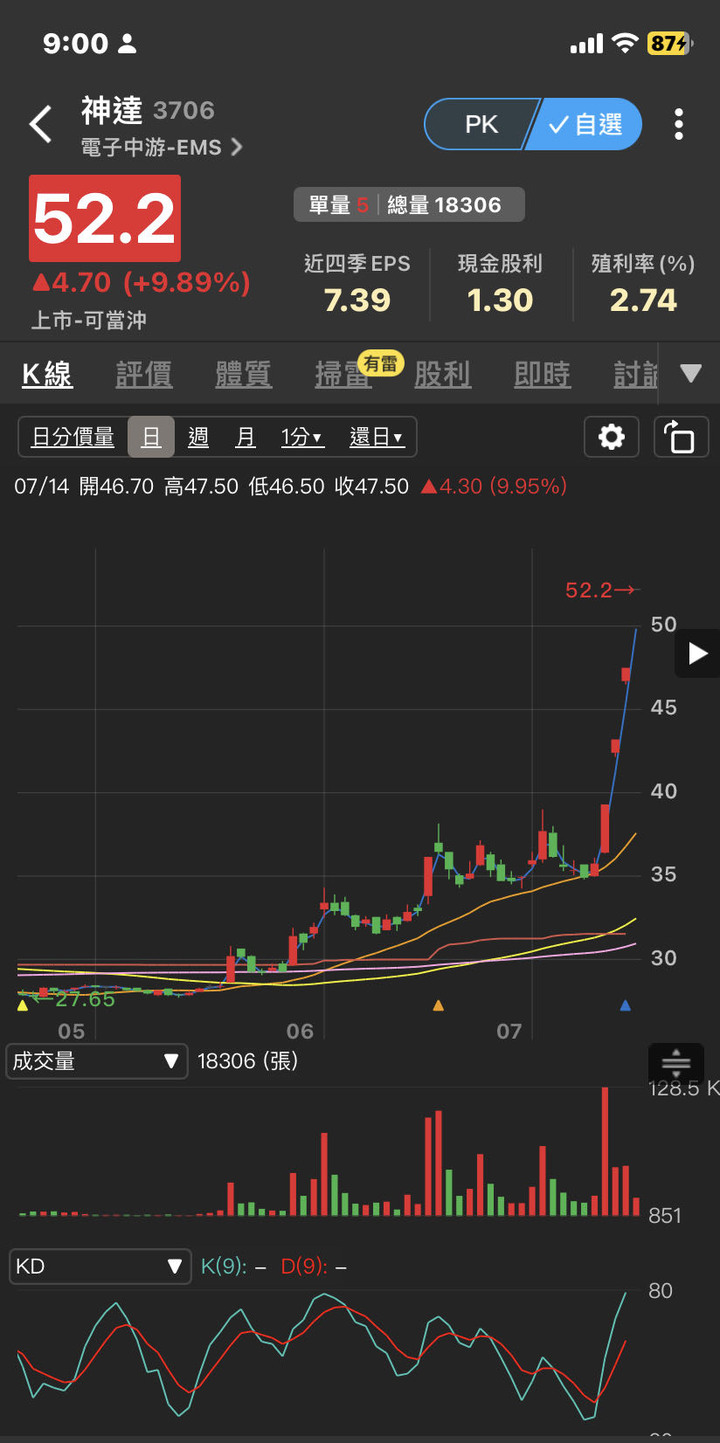Tap the back arrow icon

tap(40, 125)
